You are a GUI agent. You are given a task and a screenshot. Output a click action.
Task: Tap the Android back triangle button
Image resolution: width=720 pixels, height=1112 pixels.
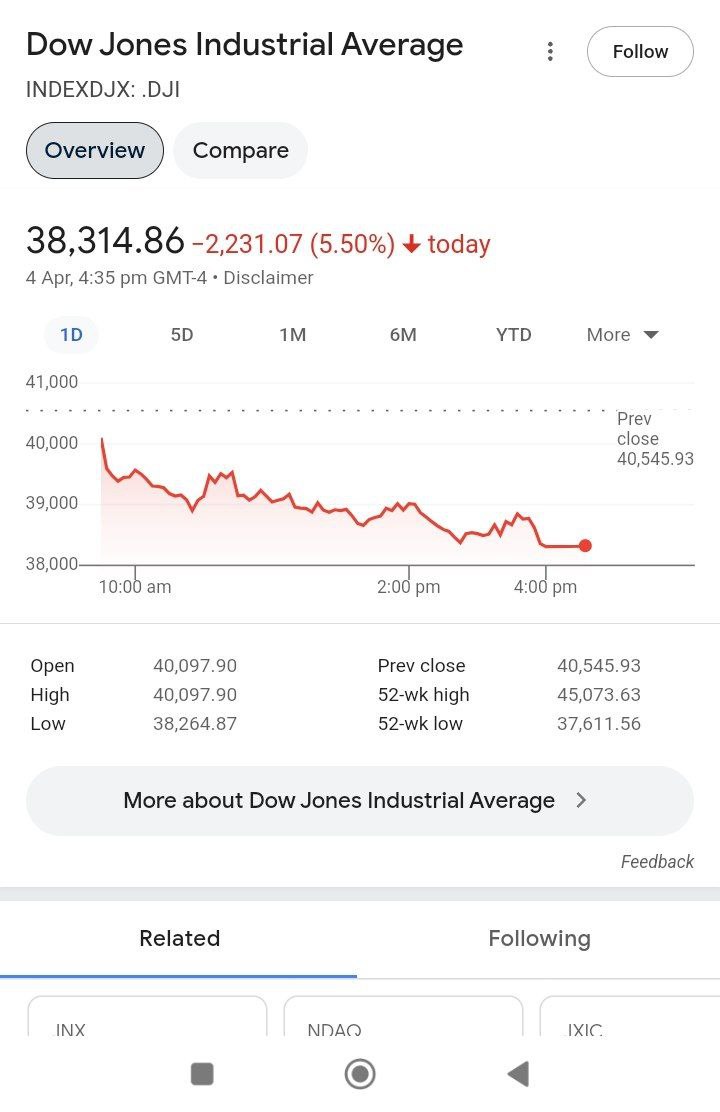click(x=517, y=1074)
